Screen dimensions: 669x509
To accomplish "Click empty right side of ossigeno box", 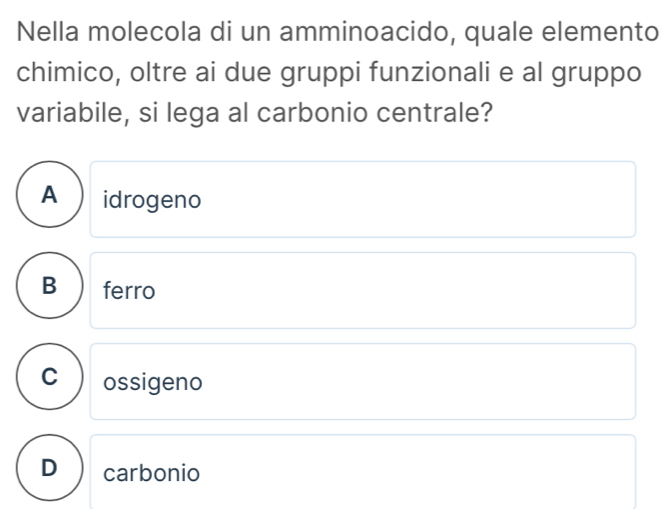I will [450, 382].
